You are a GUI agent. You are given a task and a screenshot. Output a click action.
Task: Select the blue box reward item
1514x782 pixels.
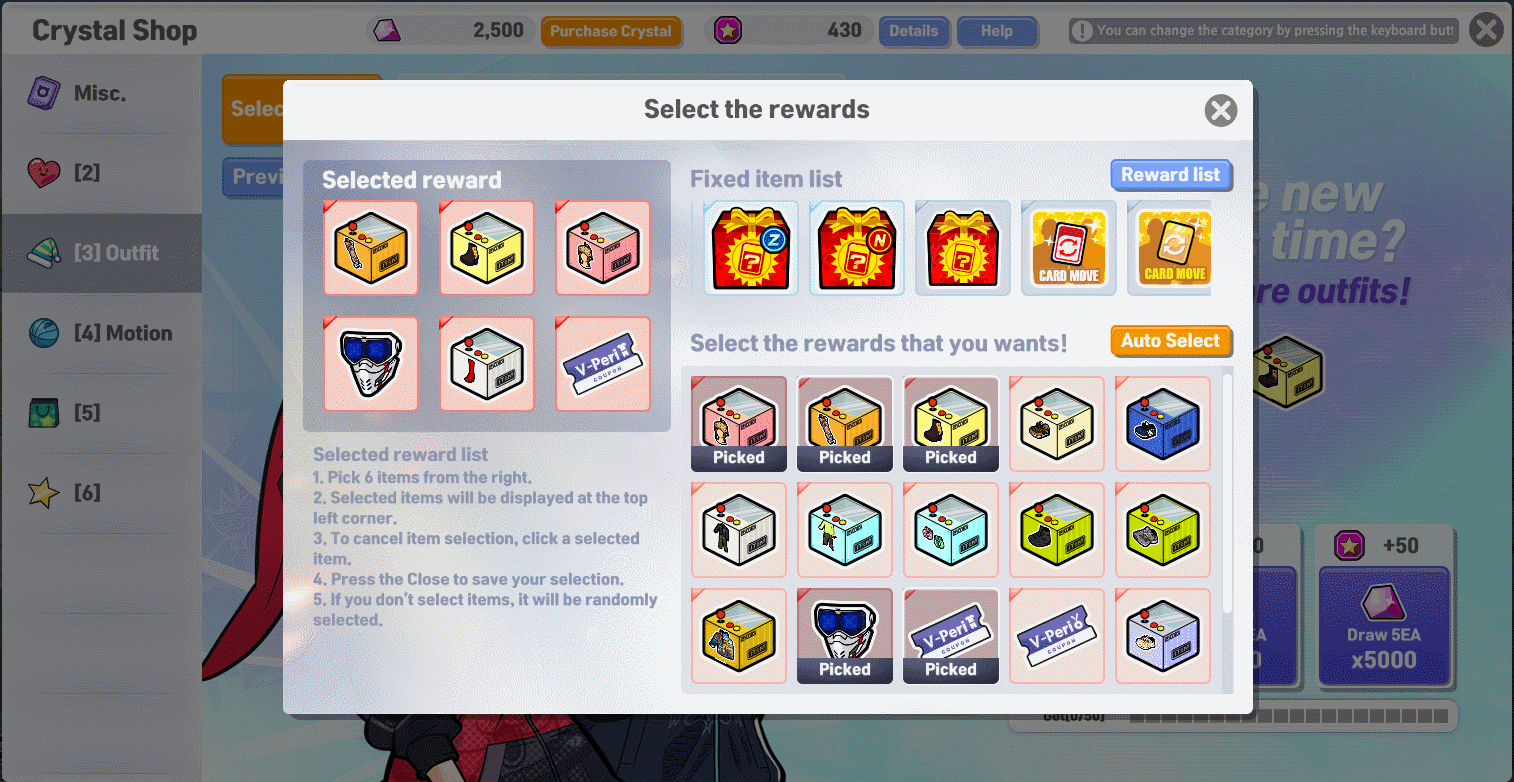pos(1163,424)
